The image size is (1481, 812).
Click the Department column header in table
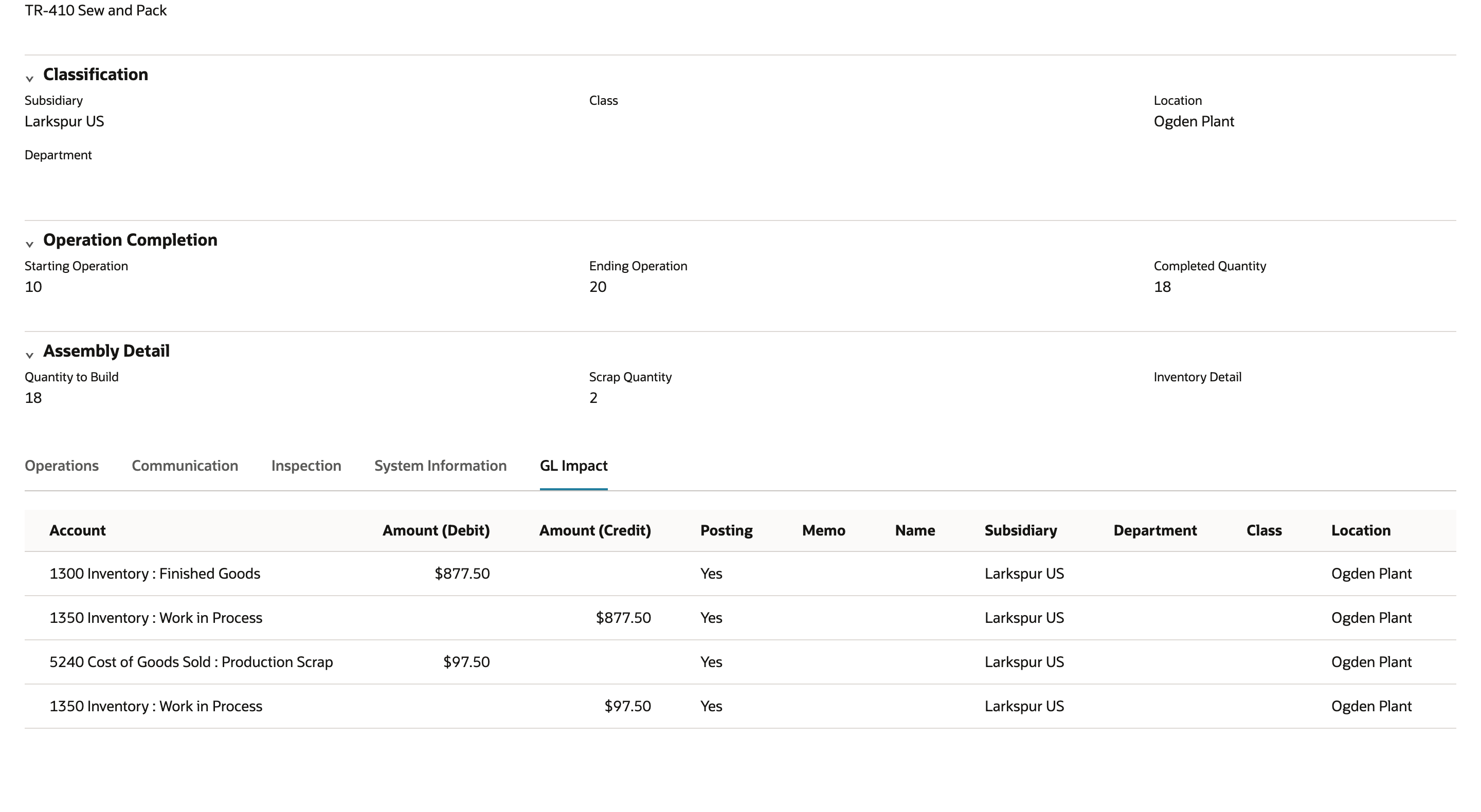1155,530
